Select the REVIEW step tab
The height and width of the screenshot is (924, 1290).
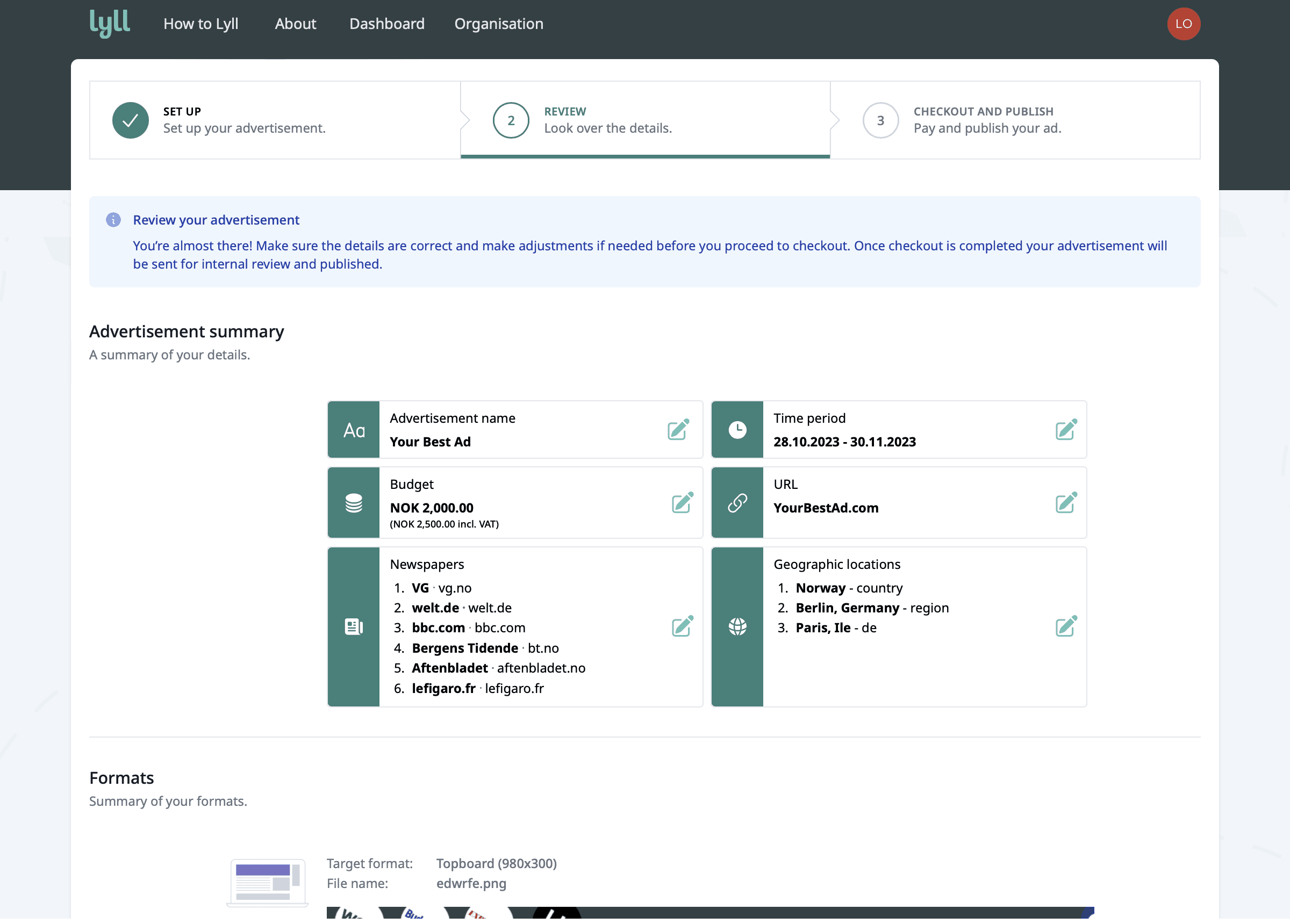pos(645,120)
